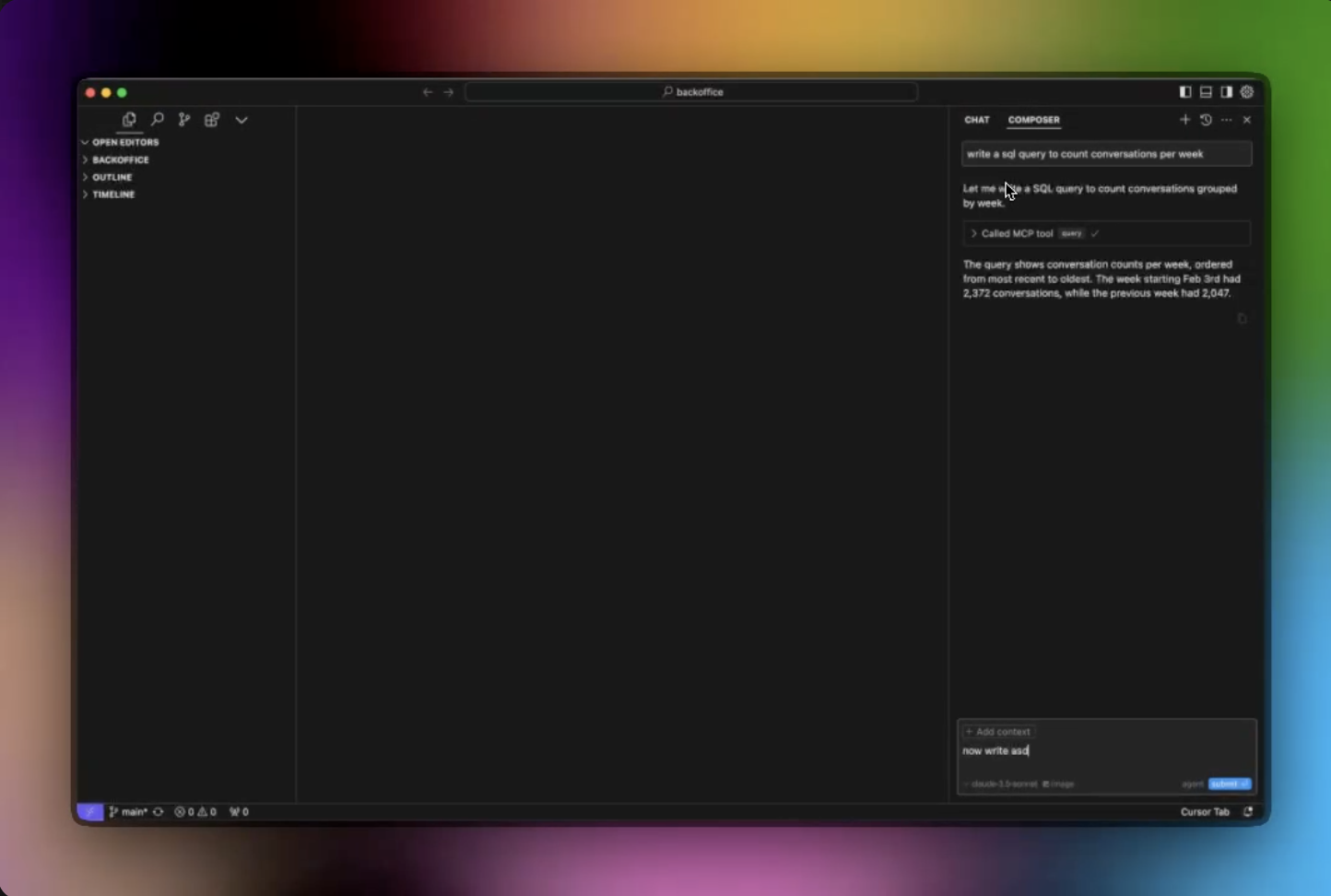1331x896 pixels.
Task: Switch to the CHAT tab
Action: [x=976, y=120]
